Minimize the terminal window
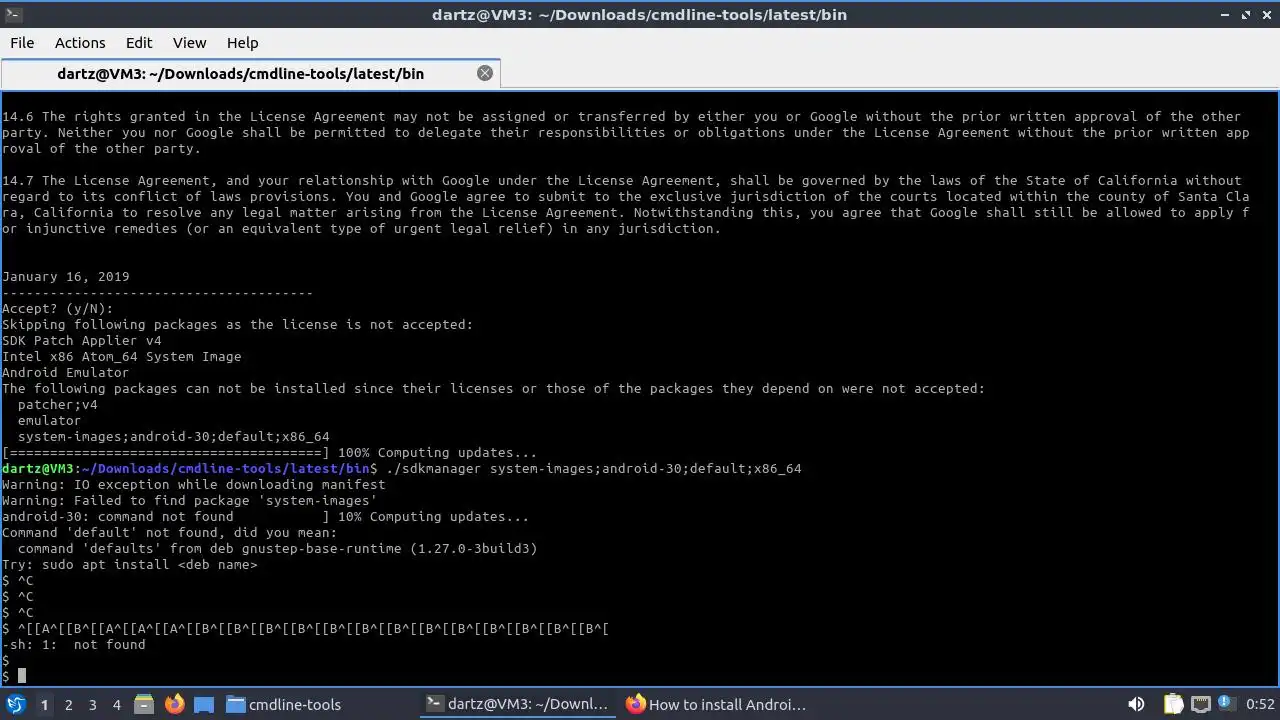This screenshot has height=720, width=1280. coord(1226,14)
